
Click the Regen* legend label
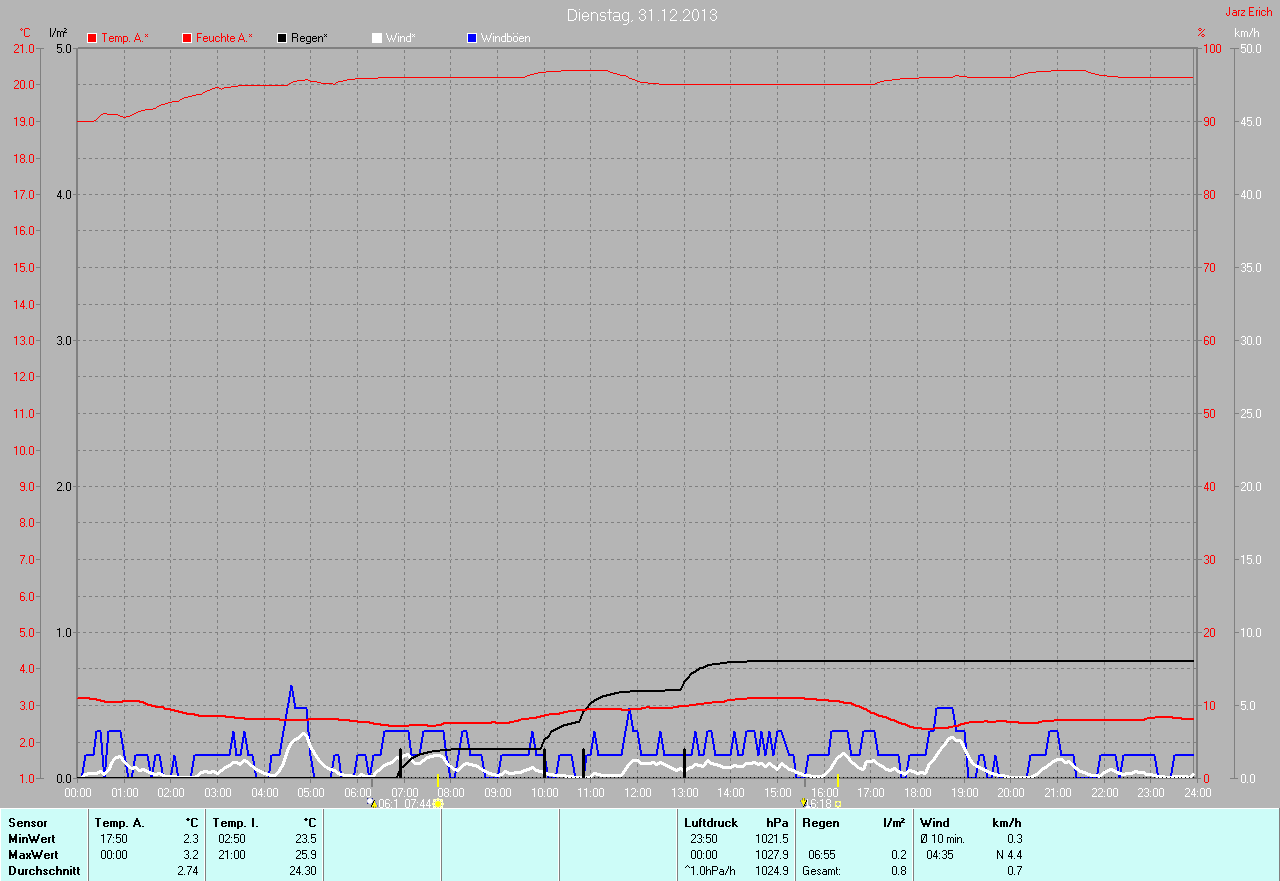[310, 38]
